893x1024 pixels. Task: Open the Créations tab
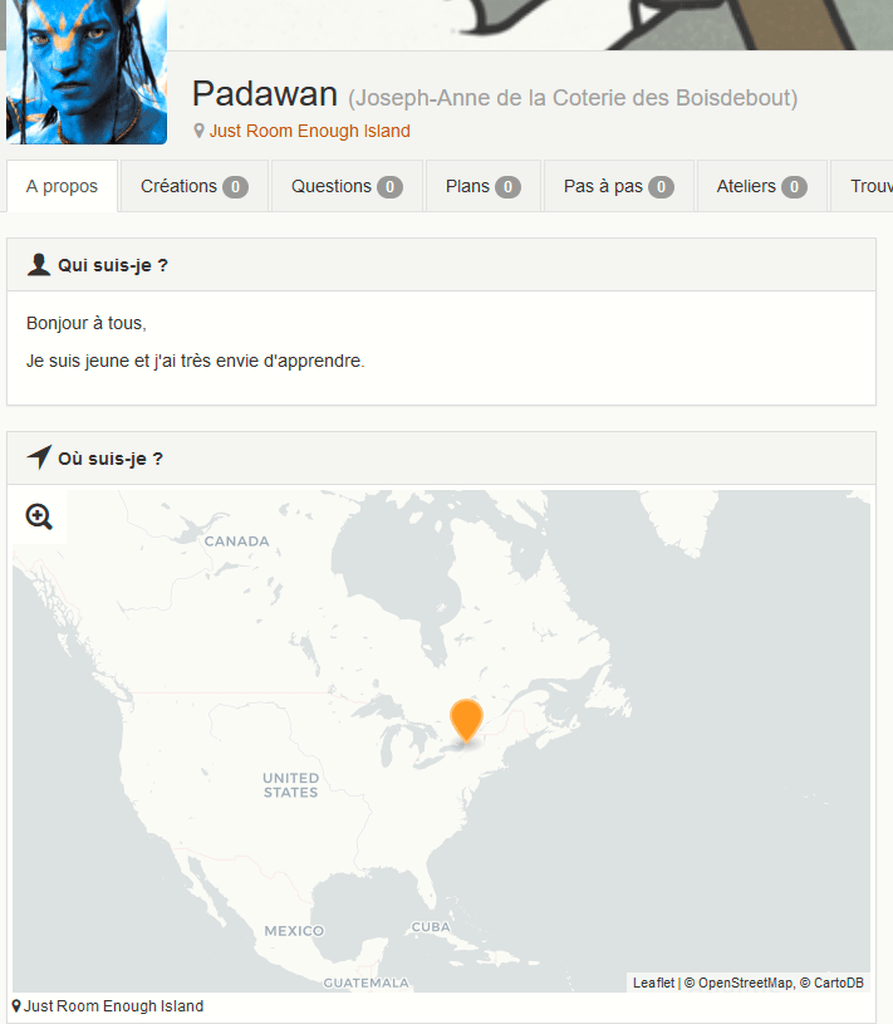[194, 186]
